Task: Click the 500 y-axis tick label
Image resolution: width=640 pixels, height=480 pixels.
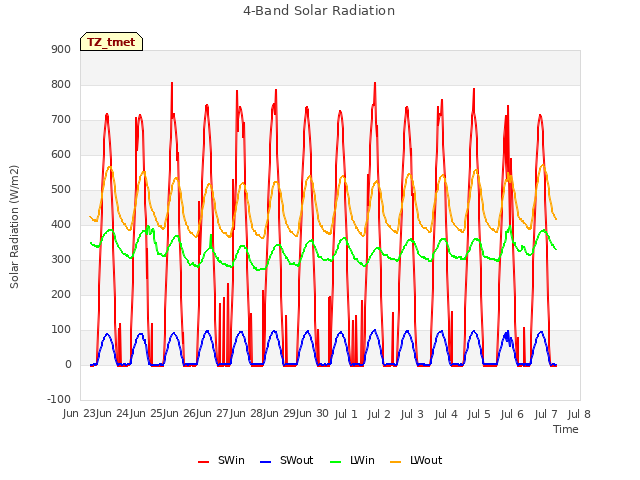Action: click(x=61, y=189)
